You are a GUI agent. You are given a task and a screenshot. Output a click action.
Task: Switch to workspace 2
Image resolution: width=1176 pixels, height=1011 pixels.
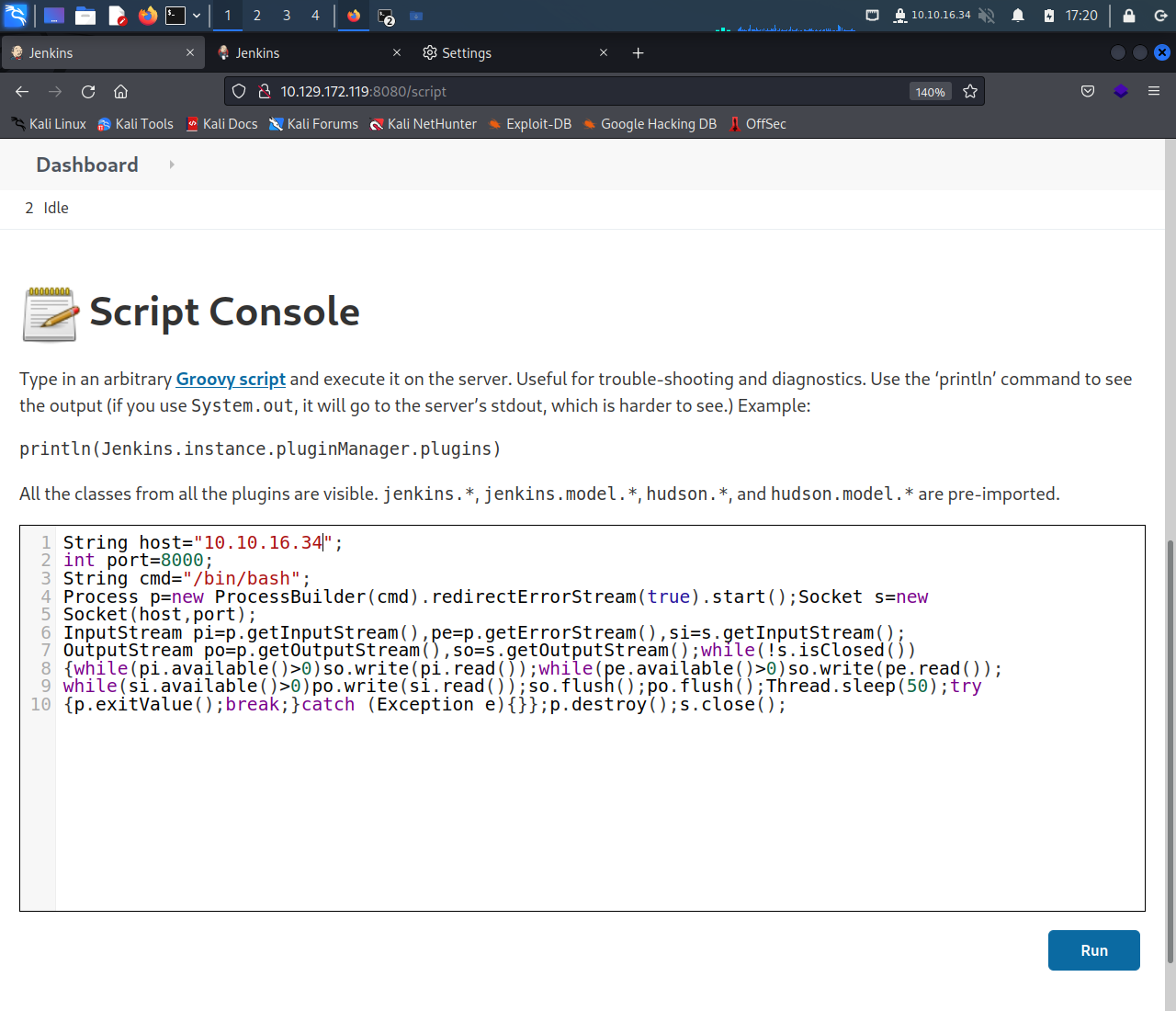point(257,16)
